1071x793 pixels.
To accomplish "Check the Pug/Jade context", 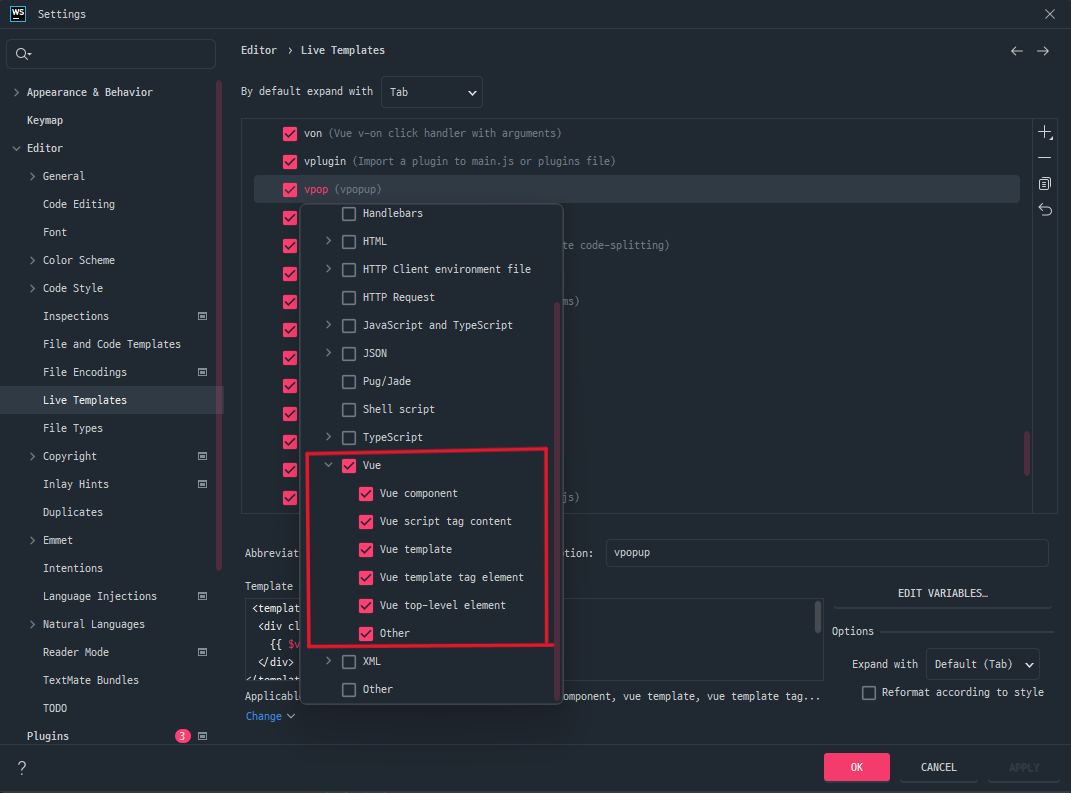I will [x=349, y=382].
